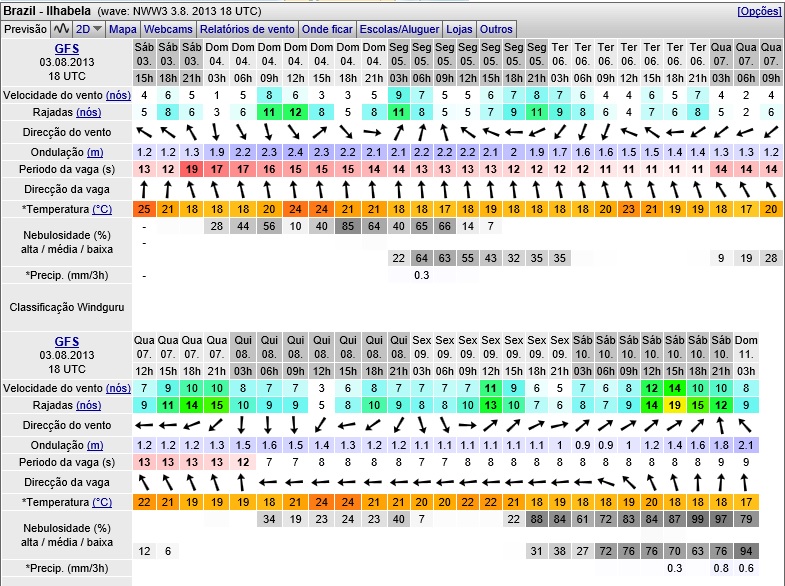The image size is (785, 586).
Task: Click green wind speed cell 14
Action: click(674, 388)
